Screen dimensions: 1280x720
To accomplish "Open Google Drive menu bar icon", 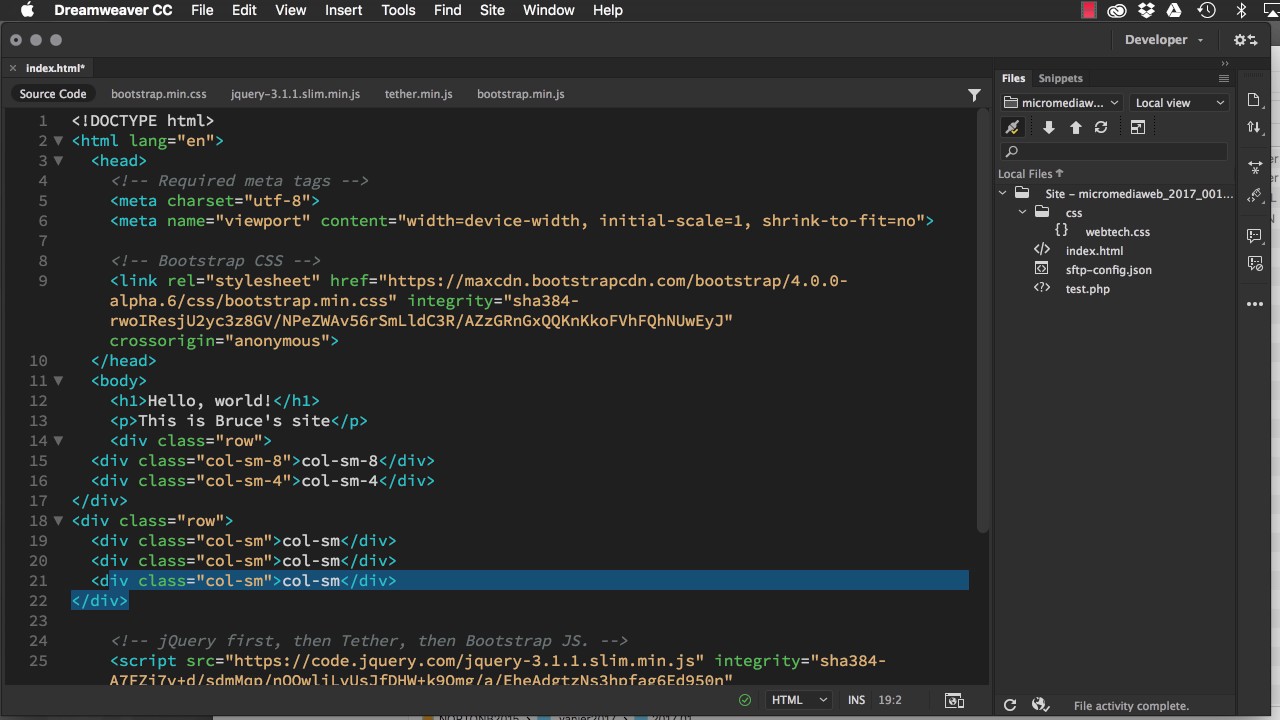I will click(x=1176, y=10).
